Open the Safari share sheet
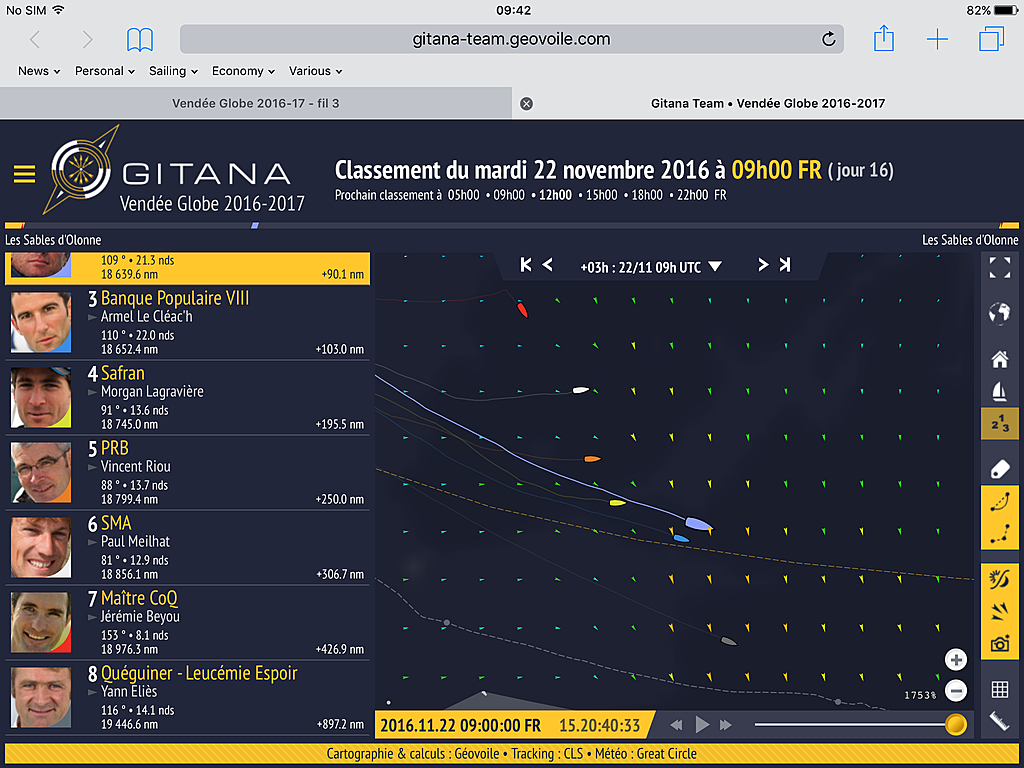1024x768 pixels. (884, 38)
